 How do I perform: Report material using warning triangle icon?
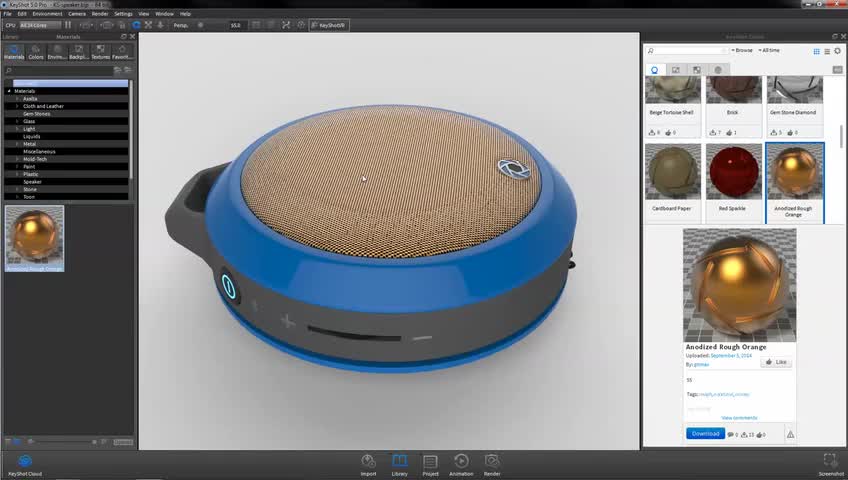790,434
